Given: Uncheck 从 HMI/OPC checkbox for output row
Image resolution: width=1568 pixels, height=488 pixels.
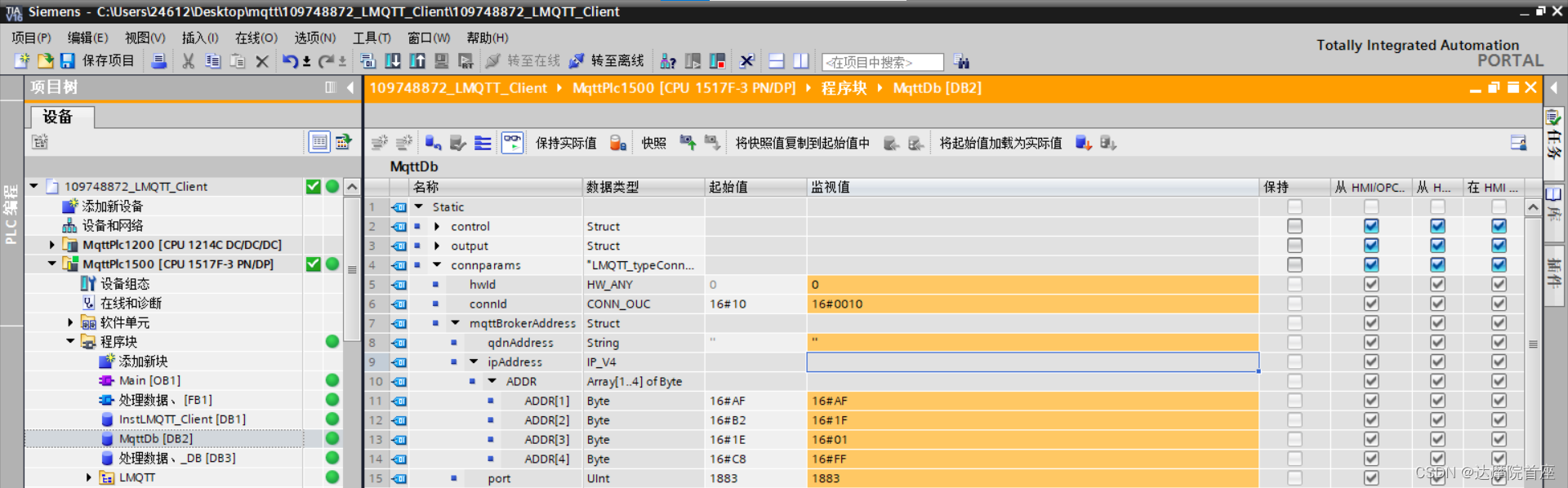Looking at the screenshot, I should [1371, 246].
